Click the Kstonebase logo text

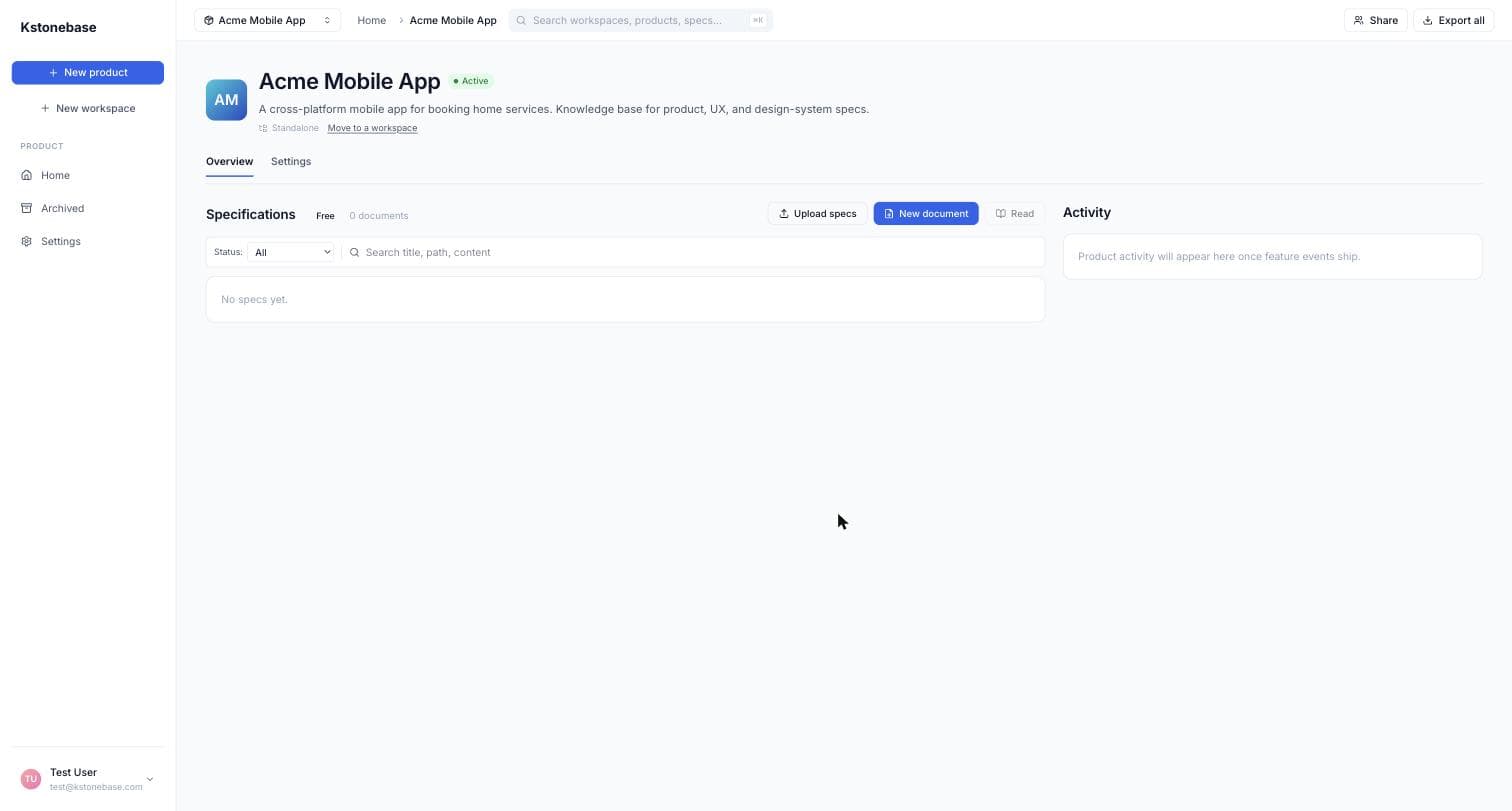58,27
